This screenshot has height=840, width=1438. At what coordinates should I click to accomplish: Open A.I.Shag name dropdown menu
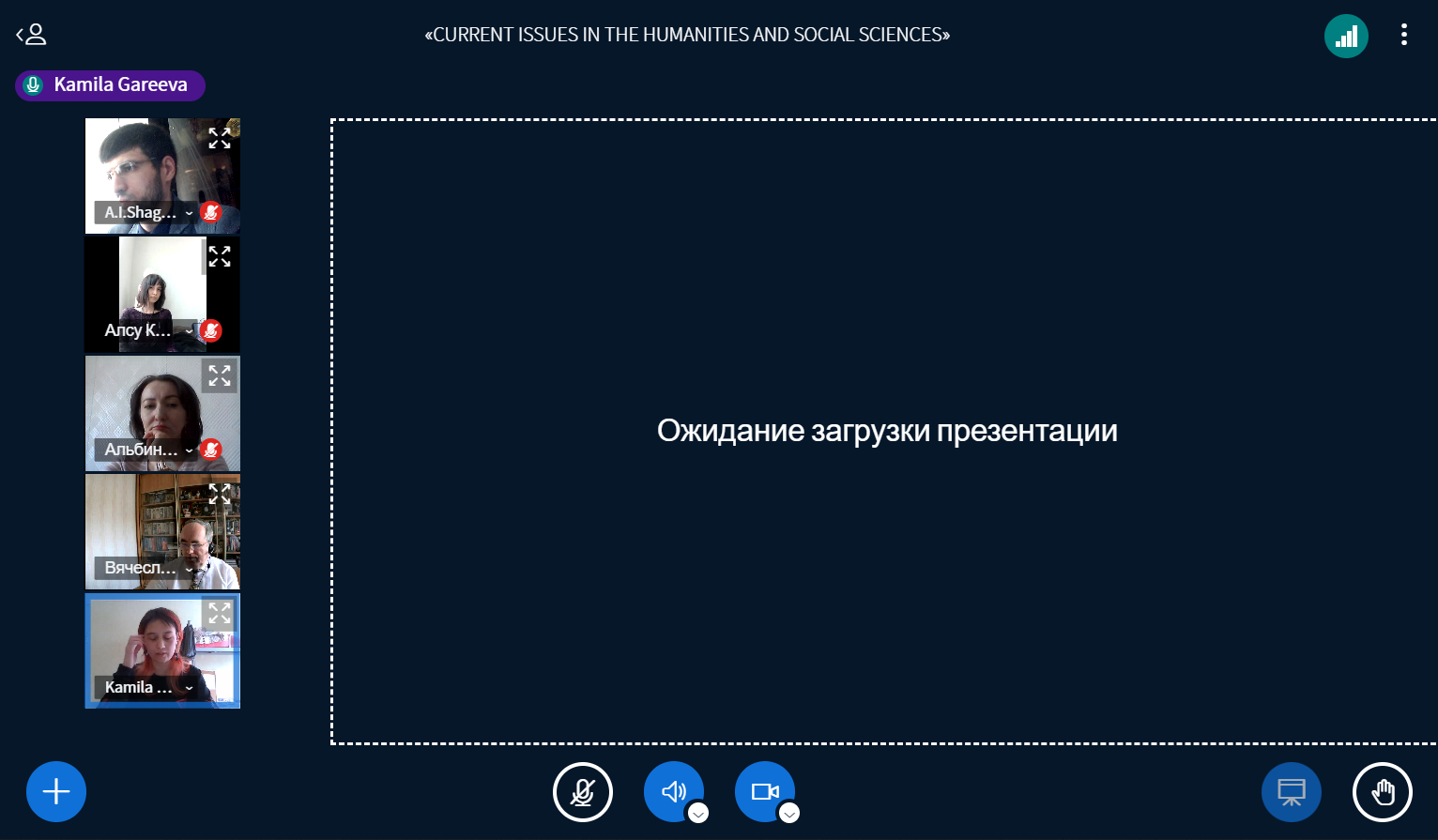tap(145, 213)
